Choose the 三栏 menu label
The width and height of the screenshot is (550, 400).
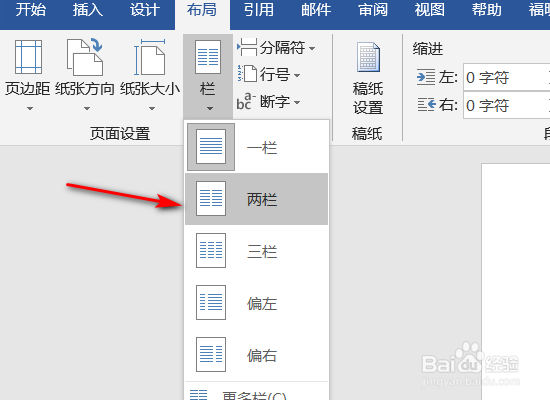[x=262, y=251]
